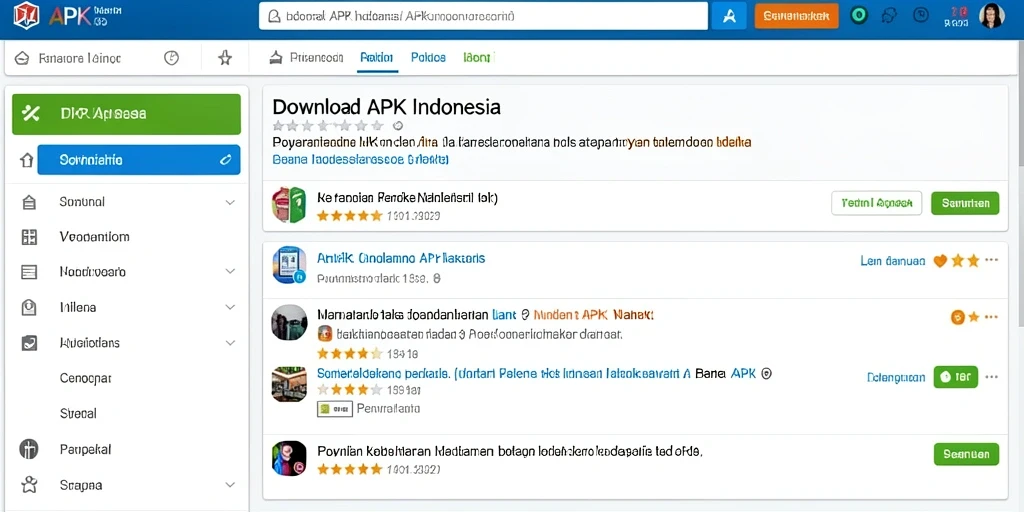Image resolution: width=1024 pixels, height=512 pixels.
Task: Open the chat bubbles icon in header
Action: point(889,16)
